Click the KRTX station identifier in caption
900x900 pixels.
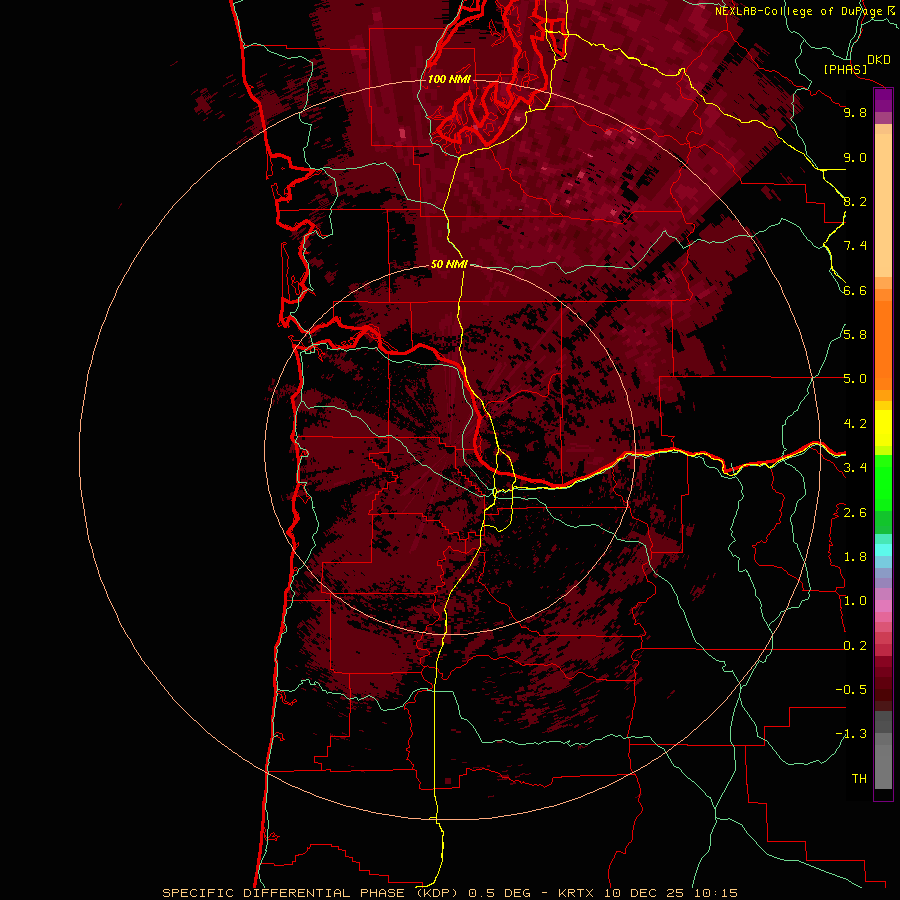coord(577,893)
